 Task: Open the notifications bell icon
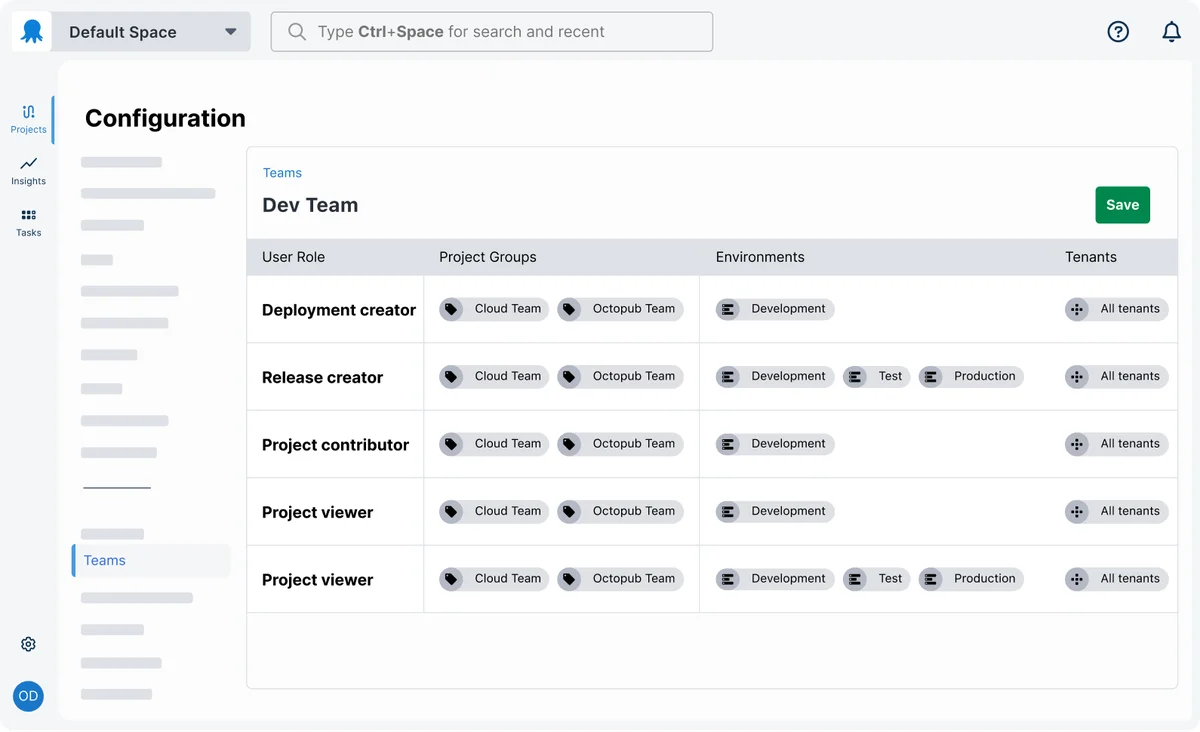(x=1171, y=32)
